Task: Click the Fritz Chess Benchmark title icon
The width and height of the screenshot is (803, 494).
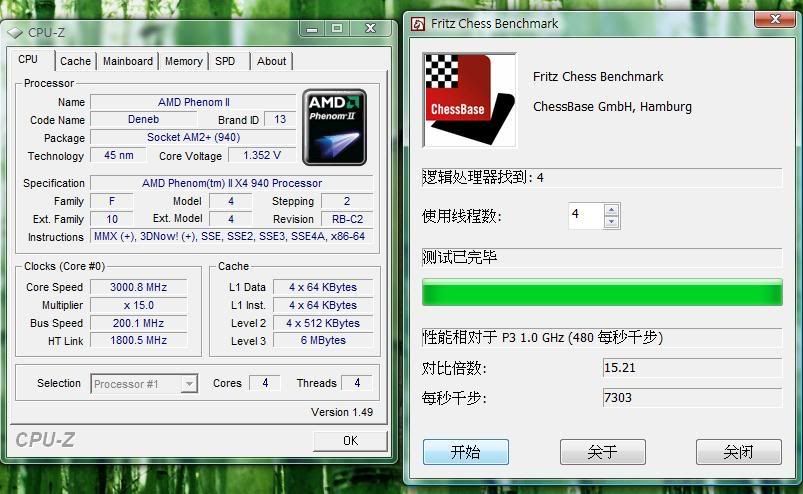Action: pos(418,24)
